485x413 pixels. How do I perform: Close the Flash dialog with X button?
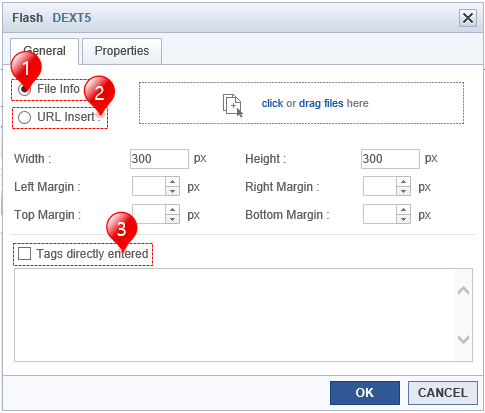pos(468,18)
